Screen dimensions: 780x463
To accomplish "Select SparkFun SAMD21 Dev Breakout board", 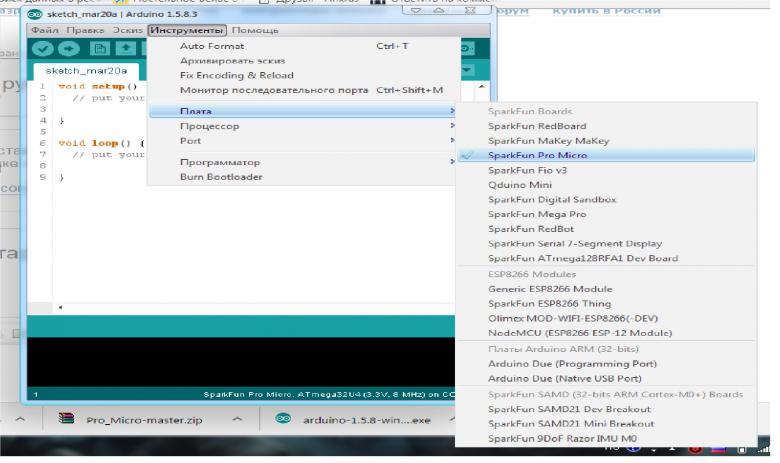I will point(606,409).
